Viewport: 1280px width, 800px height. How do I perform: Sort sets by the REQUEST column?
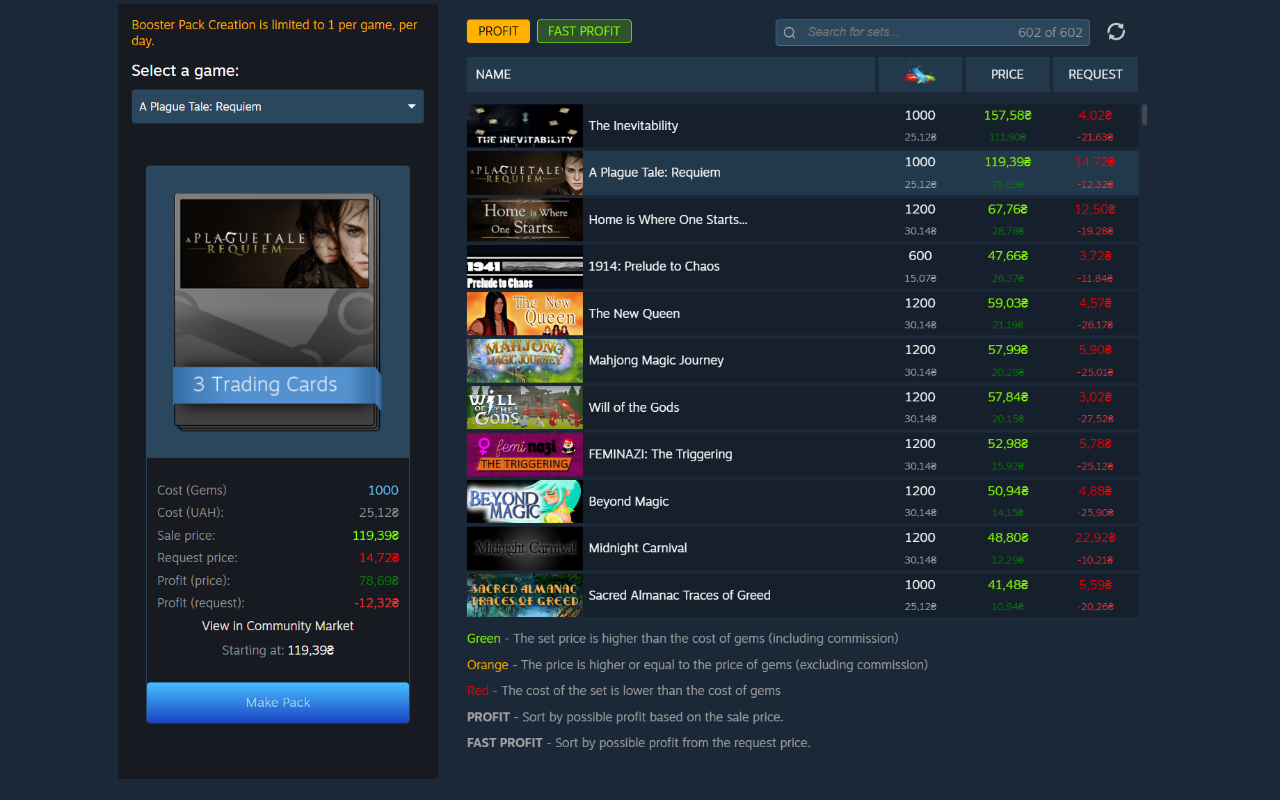tap(1094, 74)
